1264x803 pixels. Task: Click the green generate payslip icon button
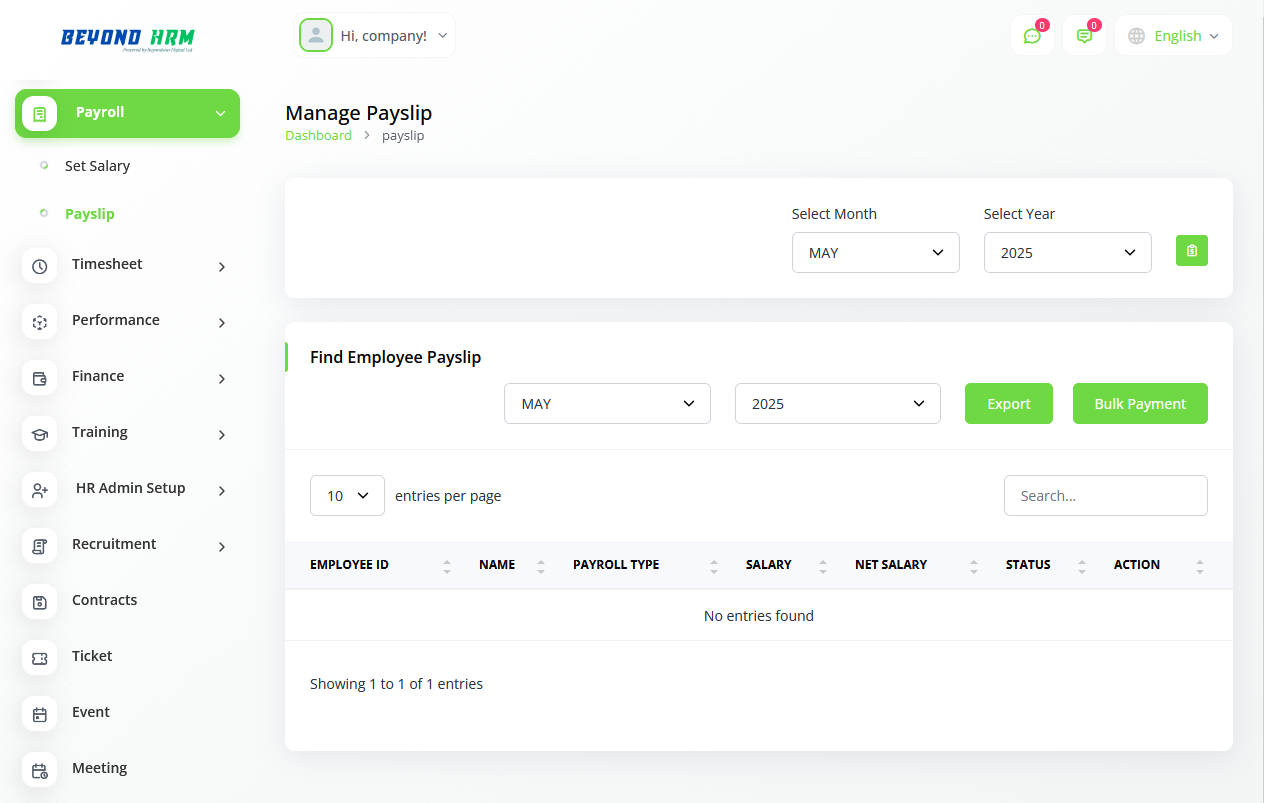(x=1191, y=251)
